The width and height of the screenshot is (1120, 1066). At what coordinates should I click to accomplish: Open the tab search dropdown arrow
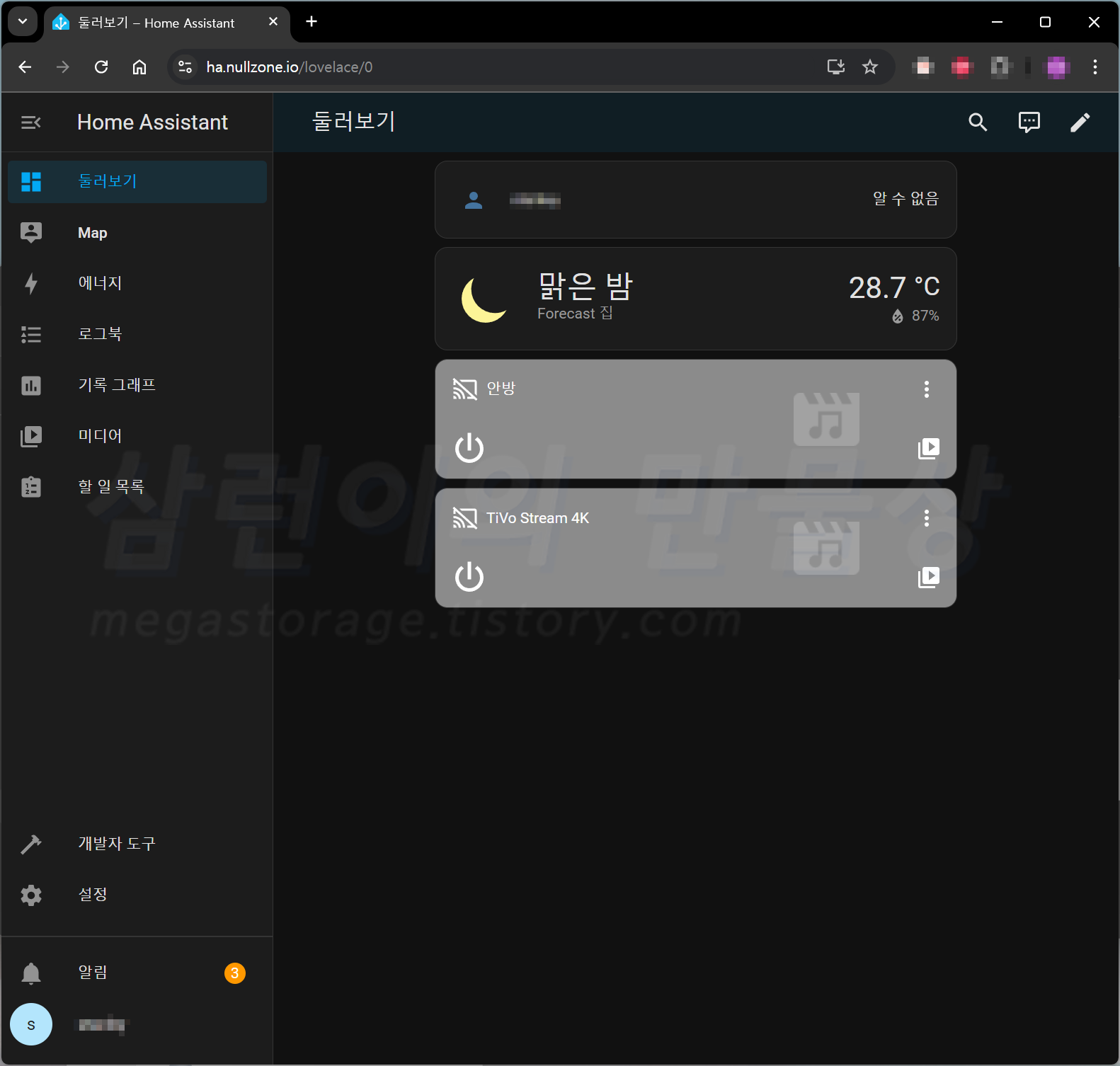23,22
